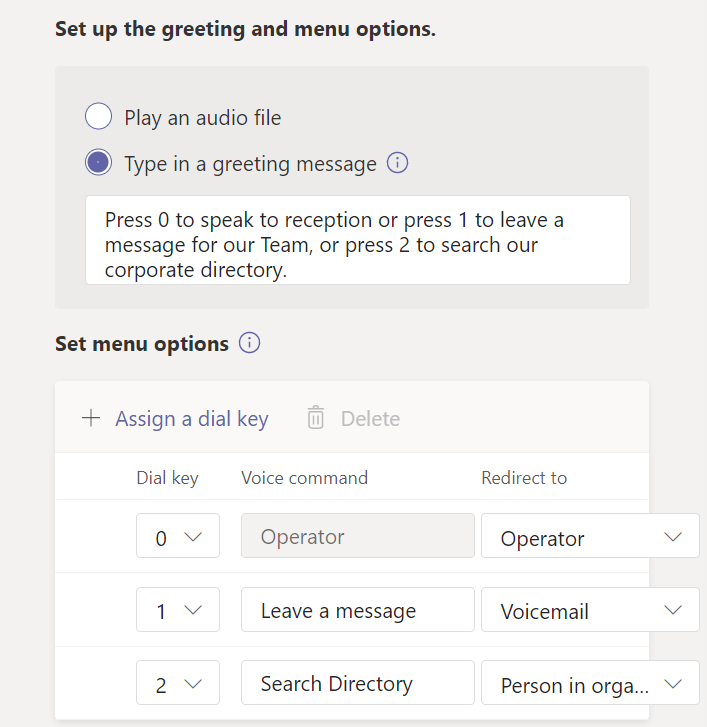The image size is (707, 727).
Task: Click the plus icon to add dial key
Action: click(x=91, y=418)
